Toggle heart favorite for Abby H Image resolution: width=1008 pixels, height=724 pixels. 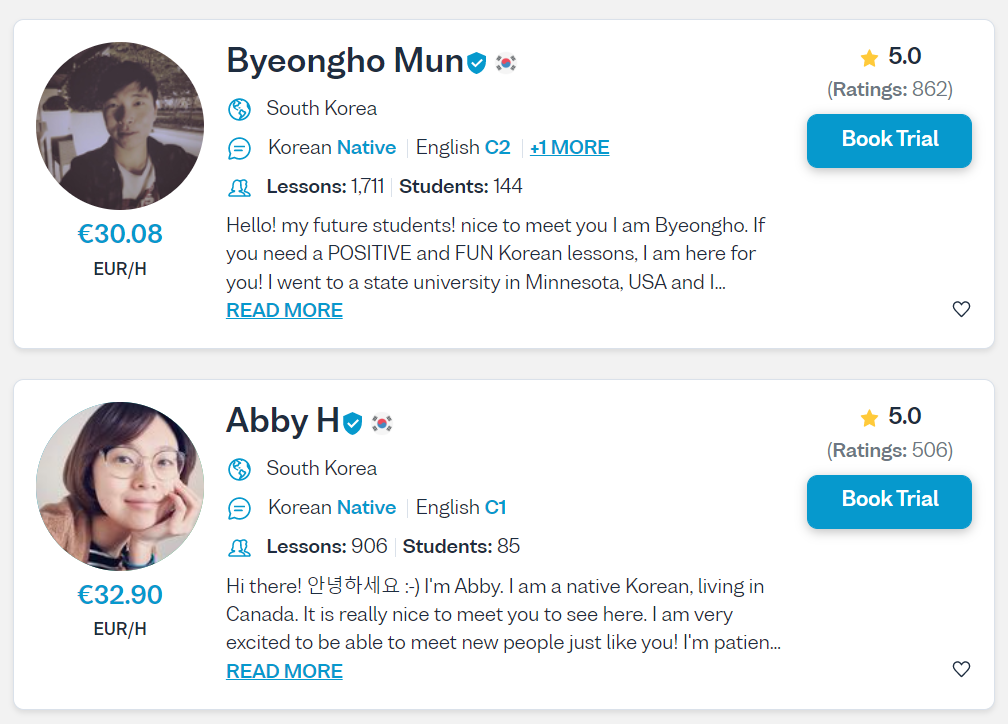coord(961,669)
